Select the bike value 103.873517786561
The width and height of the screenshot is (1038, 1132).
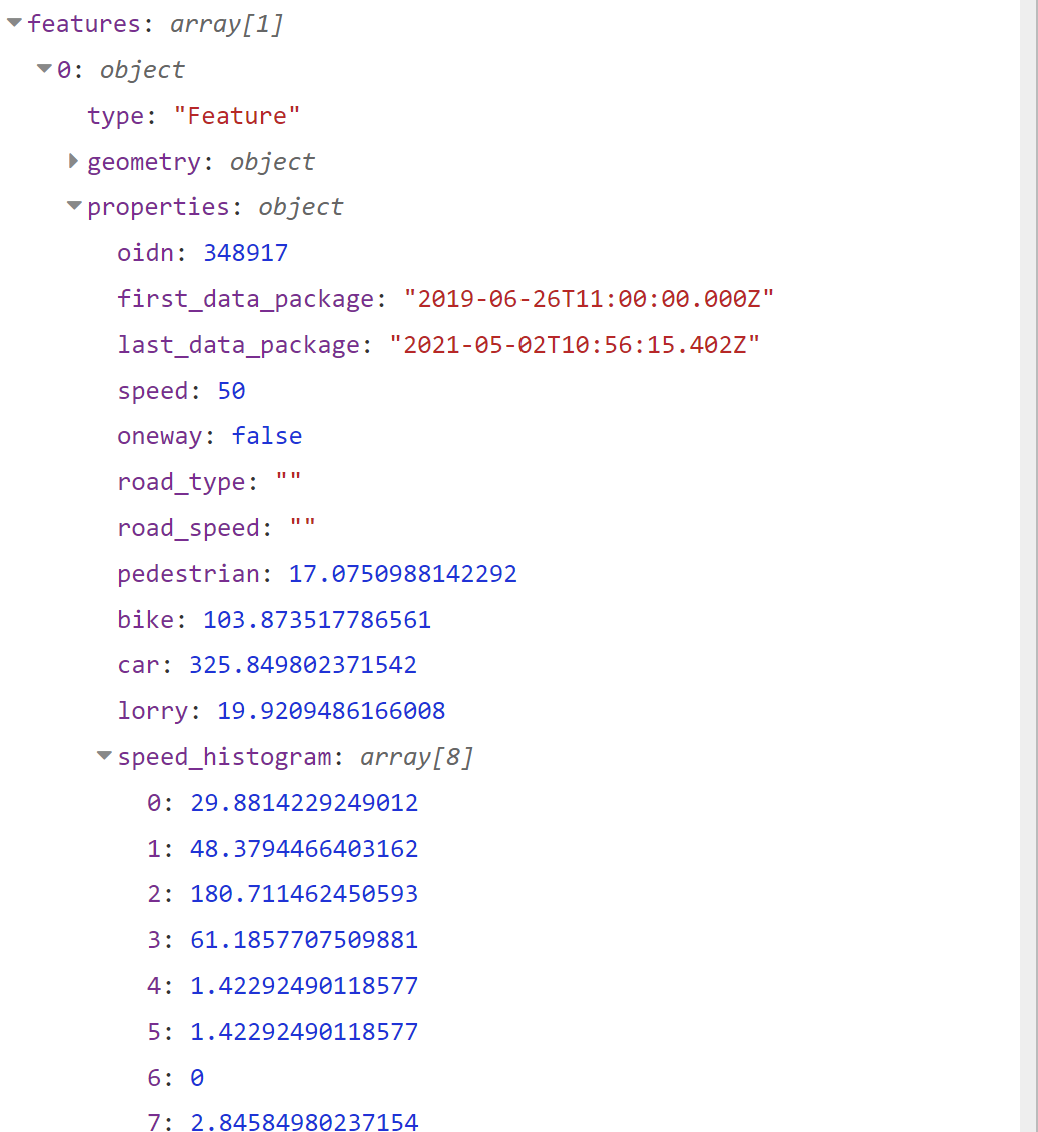(x=316, y=619)
